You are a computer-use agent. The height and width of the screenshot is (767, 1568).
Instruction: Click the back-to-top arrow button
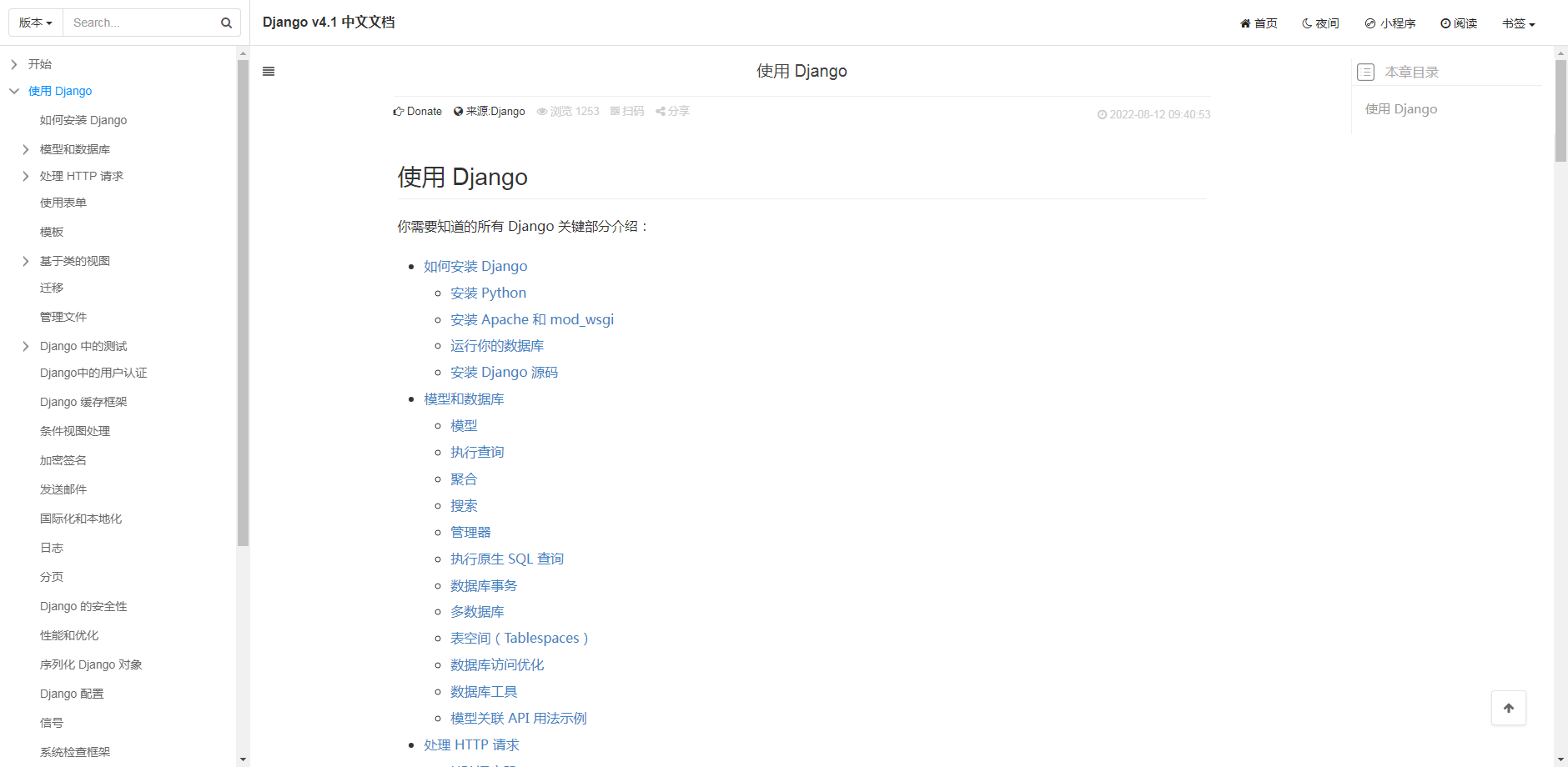pyautogui.click(x=1509, y=708)
